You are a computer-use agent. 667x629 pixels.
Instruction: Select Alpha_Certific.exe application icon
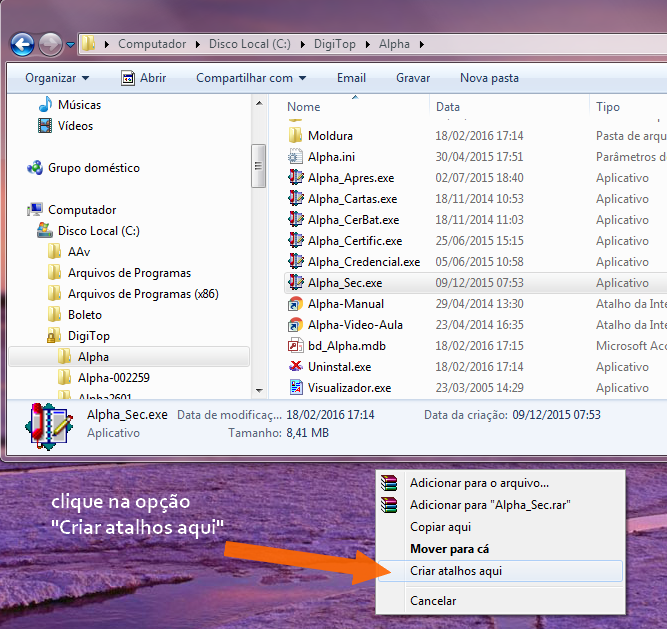pos(295,240)
